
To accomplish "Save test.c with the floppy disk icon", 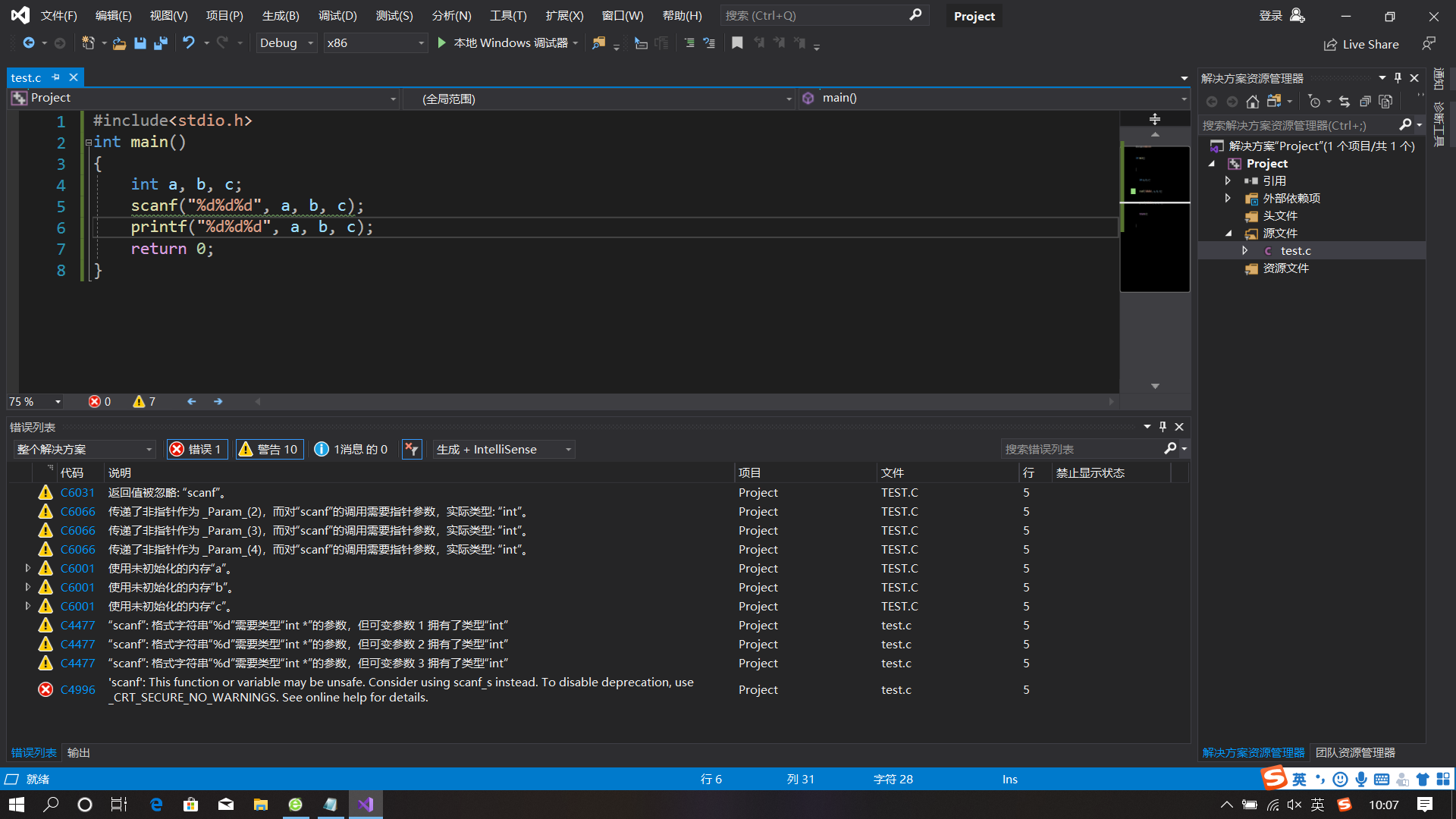I will click(x=140, y=43).
